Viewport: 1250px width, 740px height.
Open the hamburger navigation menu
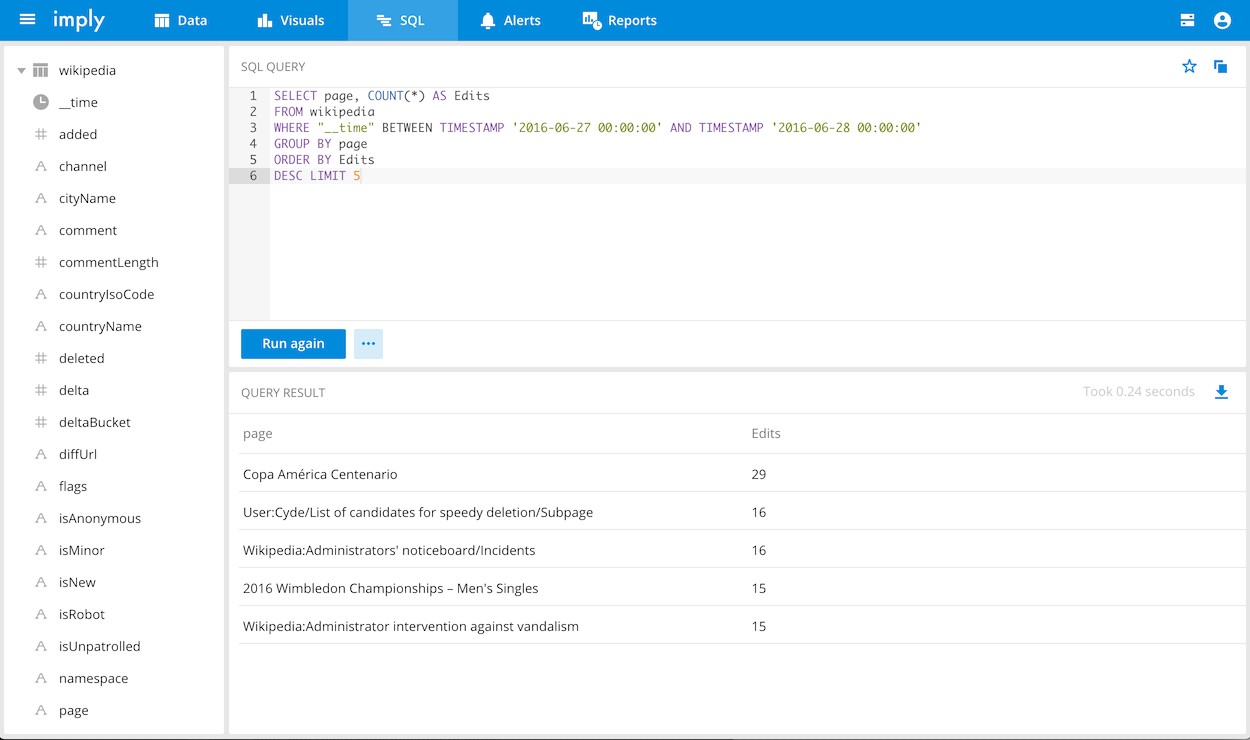(28, 20)
